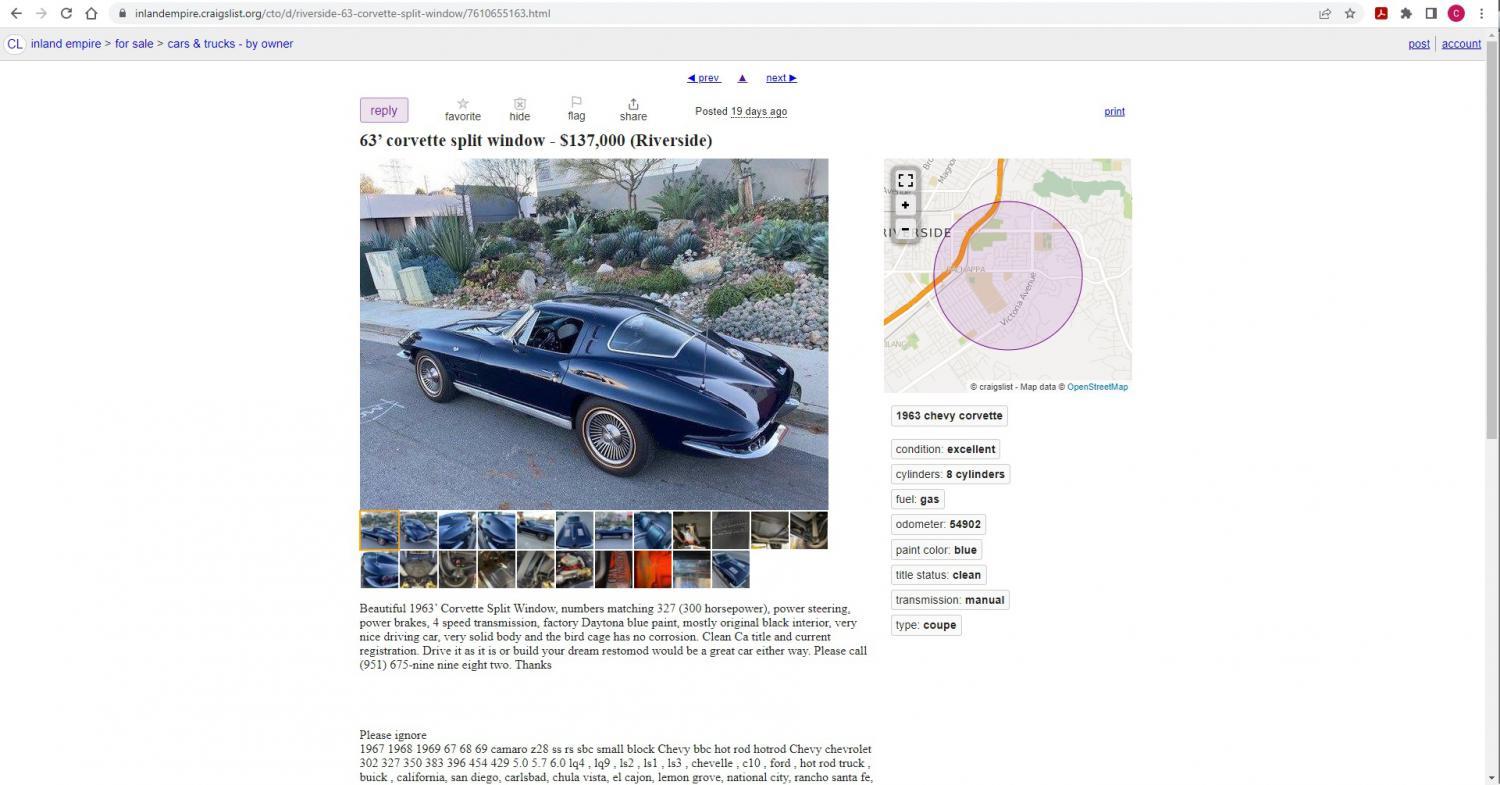The height and width of the screenshot is (785, 1500).
Task: Zoom out on the map with minus button
Action: (x=905, y=229)
